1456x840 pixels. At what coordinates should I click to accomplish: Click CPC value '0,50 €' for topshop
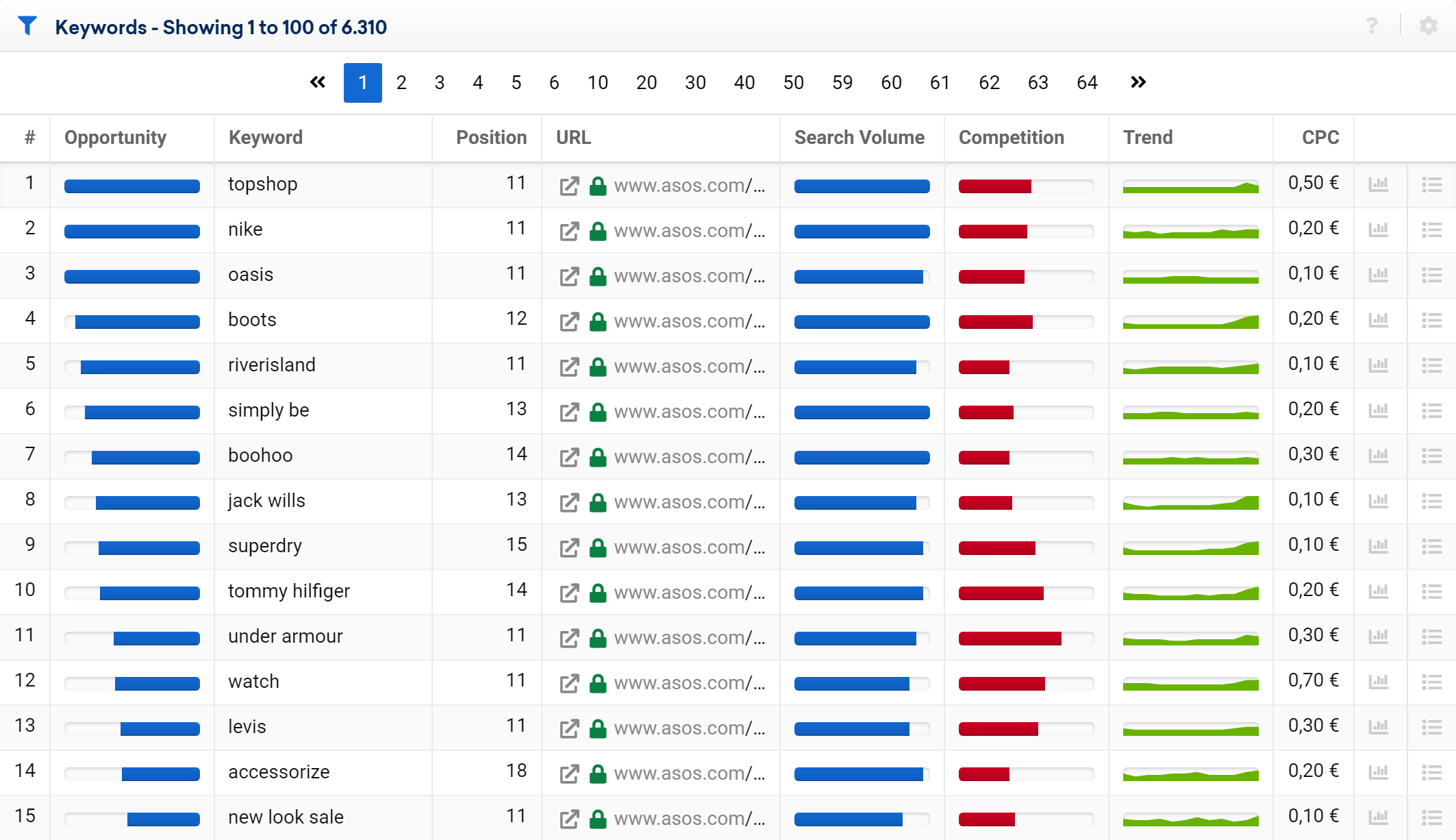[1314, 183]
